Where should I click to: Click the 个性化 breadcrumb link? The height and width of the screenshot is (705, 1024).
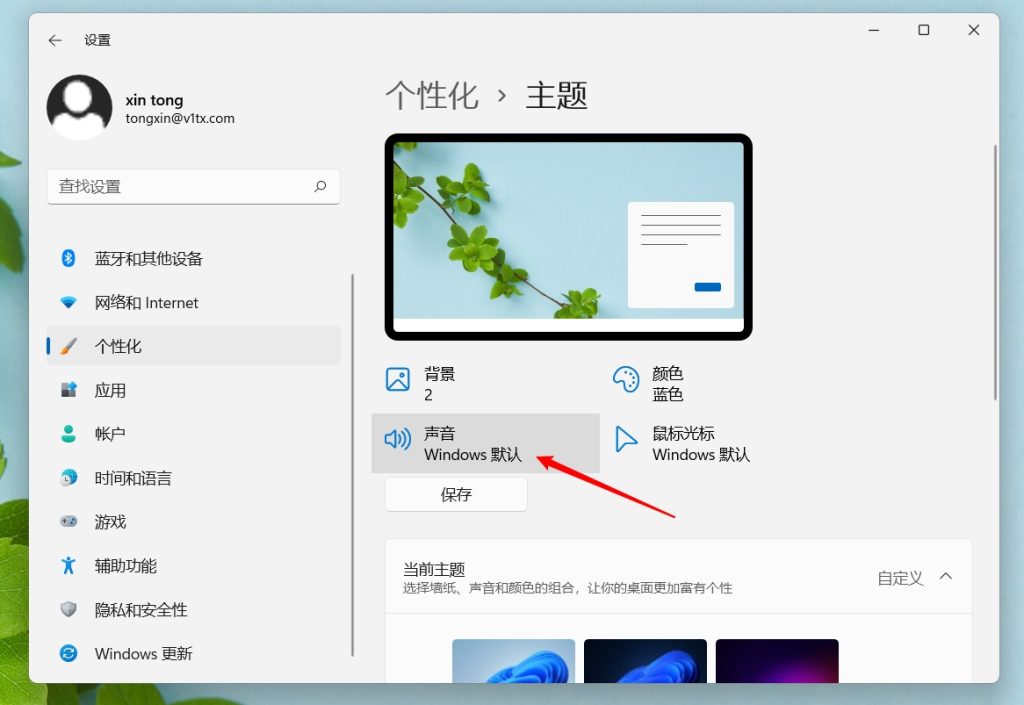(x=432, y=96)
